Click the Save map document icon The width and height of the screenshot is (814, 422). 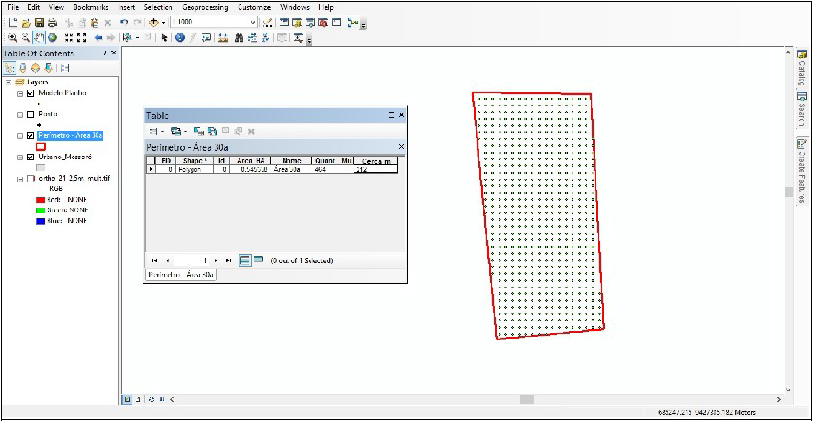[38, 22]
